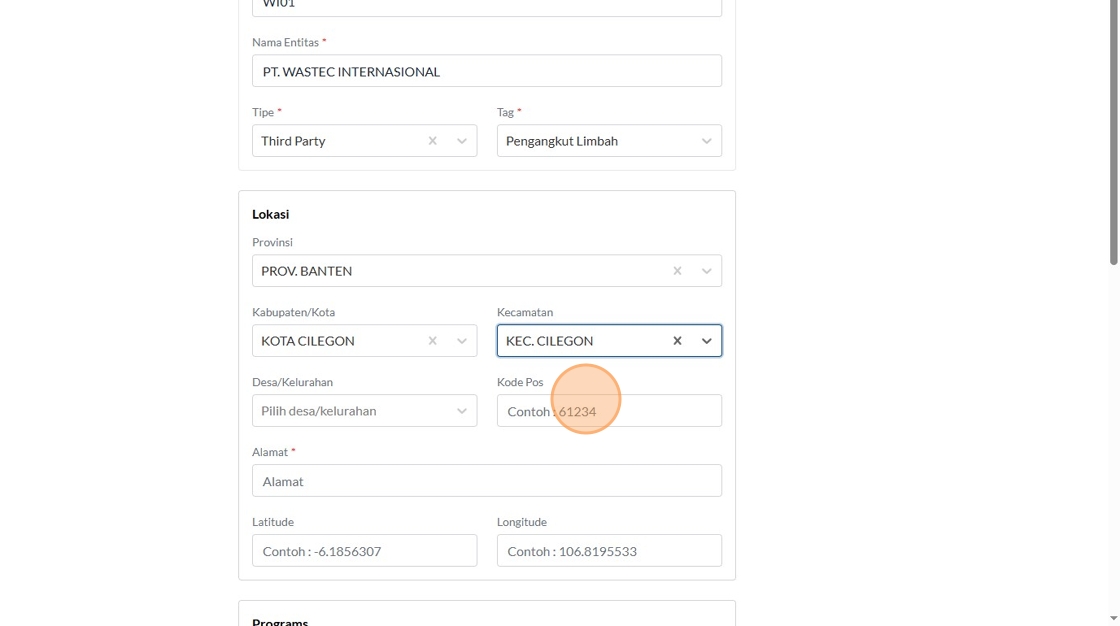The image size is (1120, 626).
Task: Click the PROV. BANTEN selected value
Action: click(x=307, y=271)
